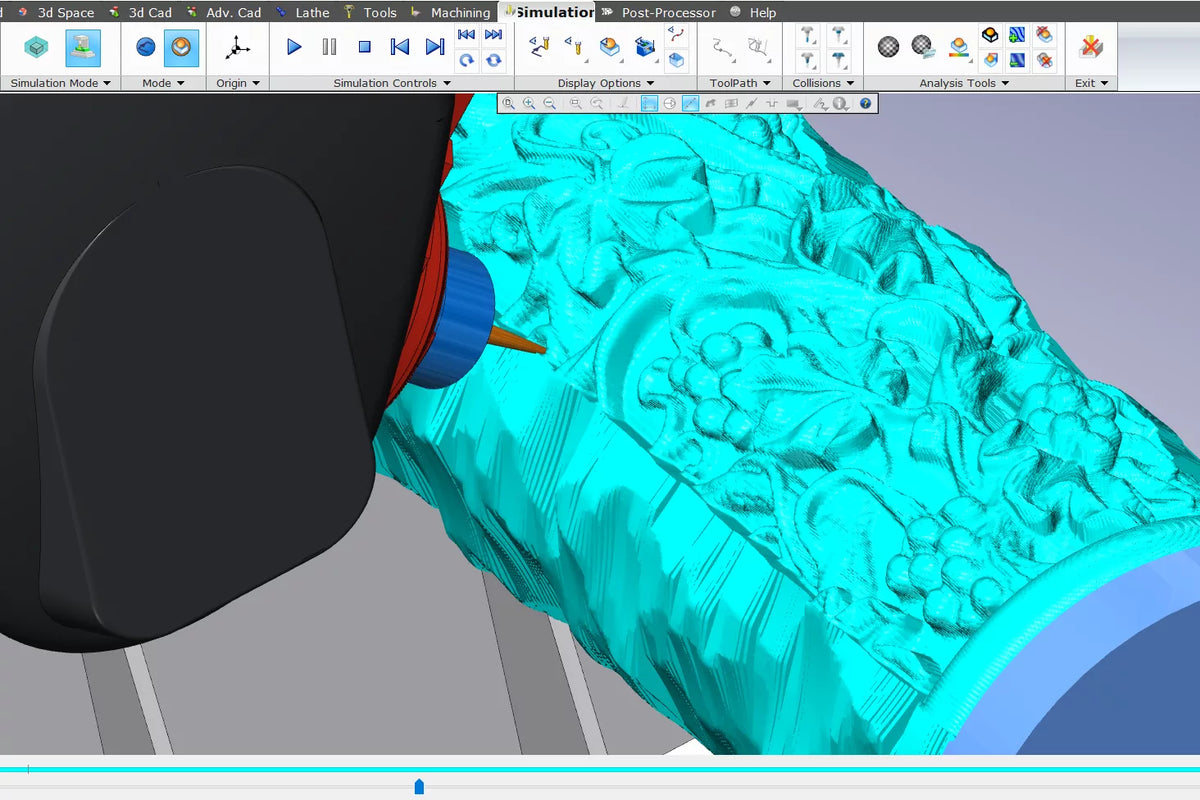
Task: Open the blue question-mark help icon
Action: [865, 103]
